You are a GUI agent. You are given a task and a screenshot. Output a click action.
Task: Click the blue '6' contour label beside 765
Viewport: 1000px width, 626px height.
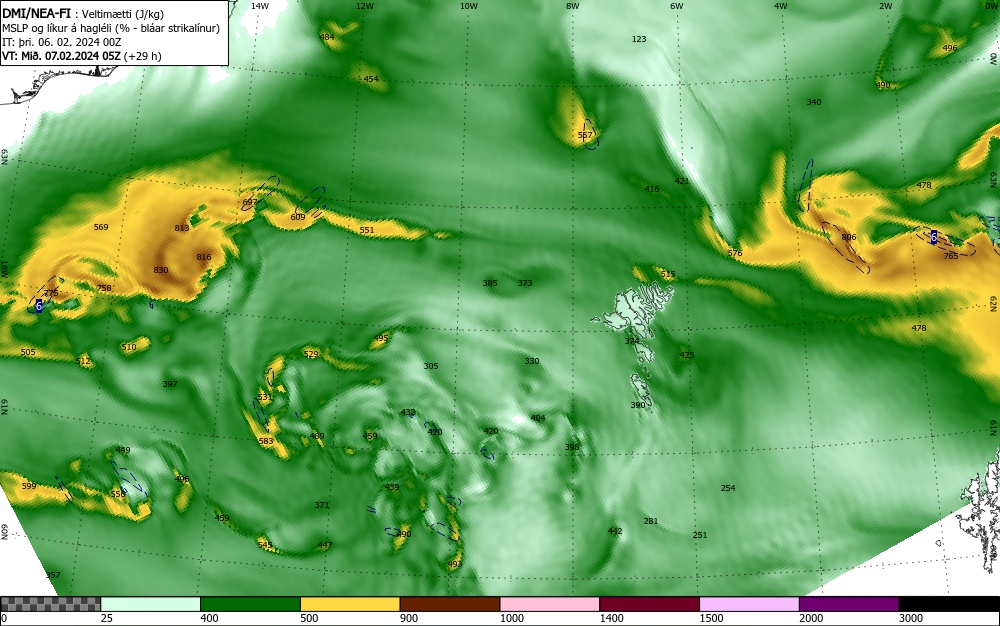coord(934,237)
